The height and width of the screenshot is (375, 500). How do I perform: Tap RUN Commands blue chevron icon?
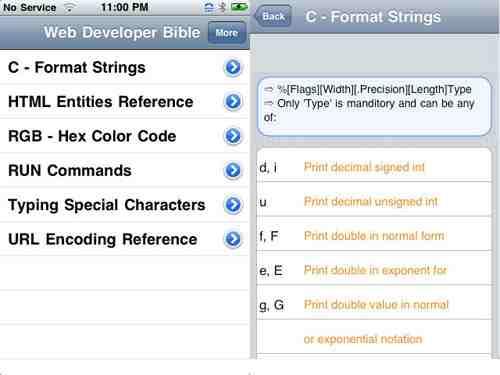pyautogui.click(x=233, y=170)
